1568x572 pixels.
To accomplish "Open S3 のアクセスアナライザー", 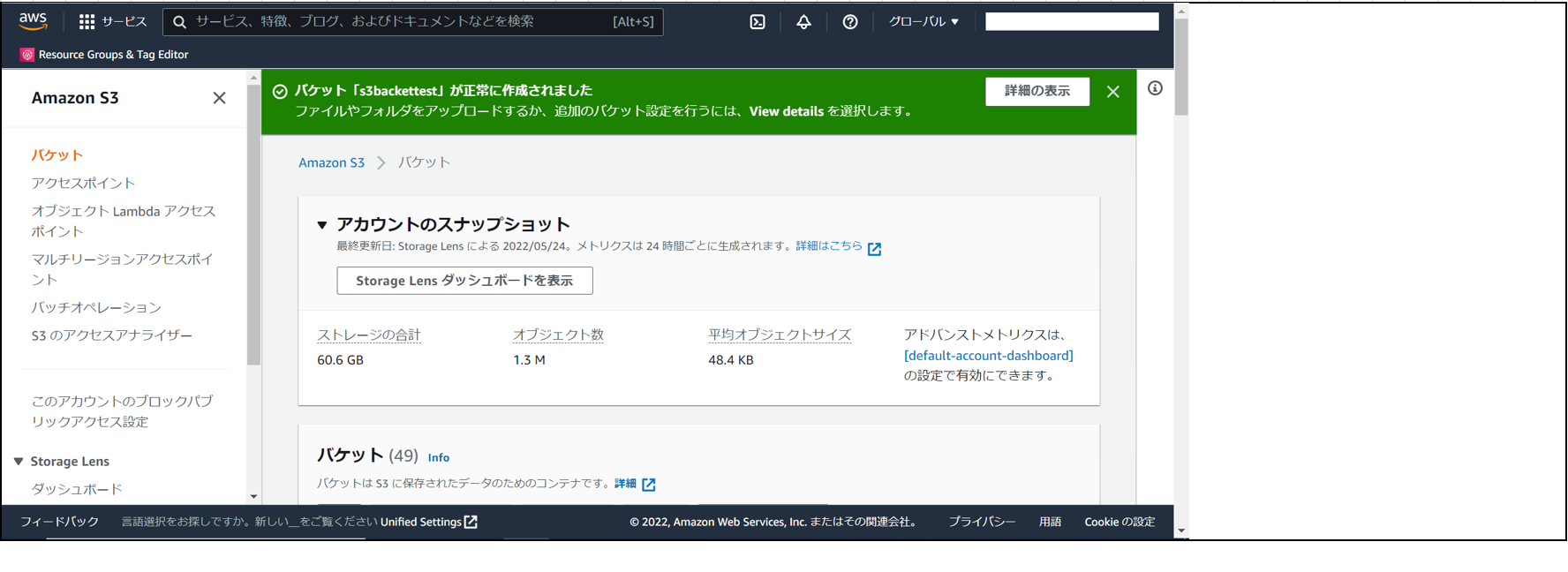I will [x=111, y=335].
